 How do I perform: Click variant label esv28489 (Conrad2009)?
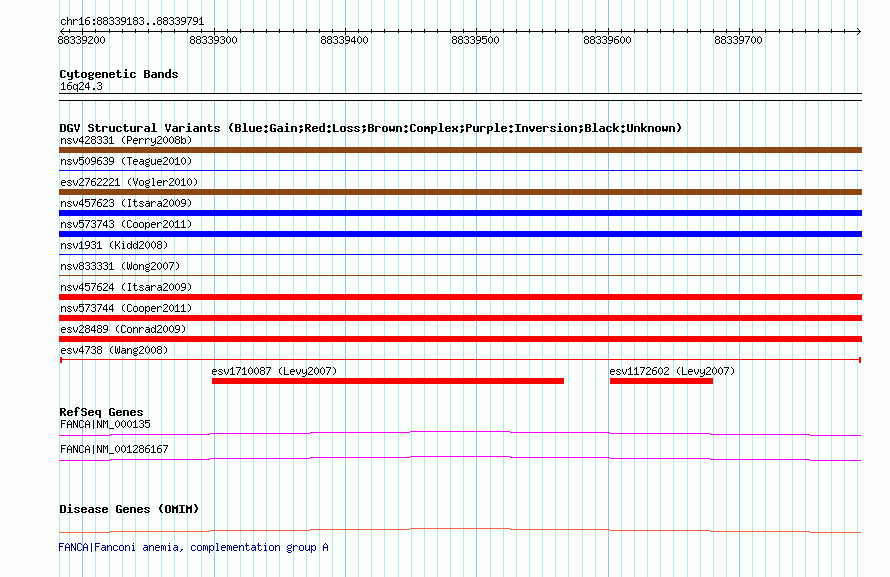tap(123, 329)
